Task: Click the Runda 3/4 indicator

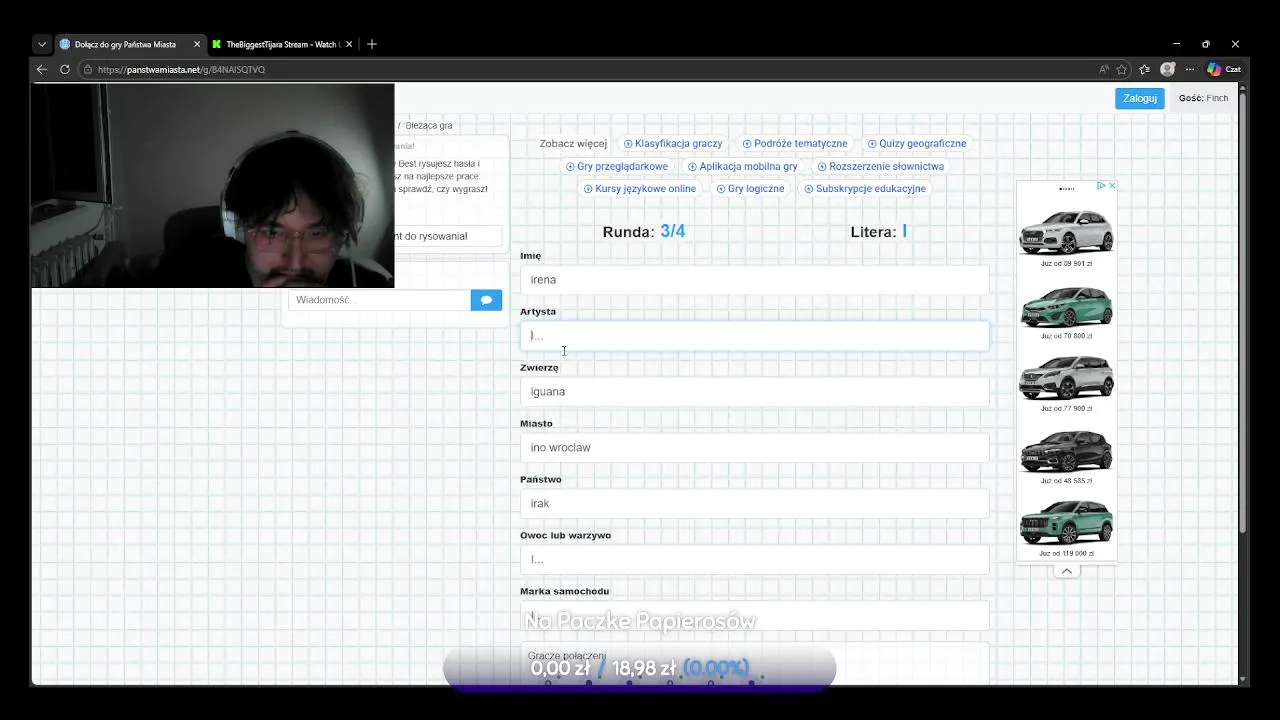Action: [644, 231]
